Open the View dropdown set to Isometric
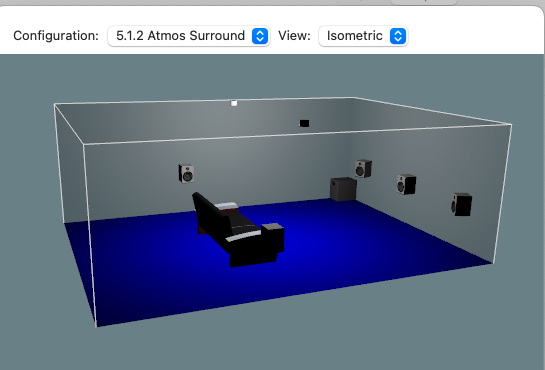 click(x=363, y=36)
